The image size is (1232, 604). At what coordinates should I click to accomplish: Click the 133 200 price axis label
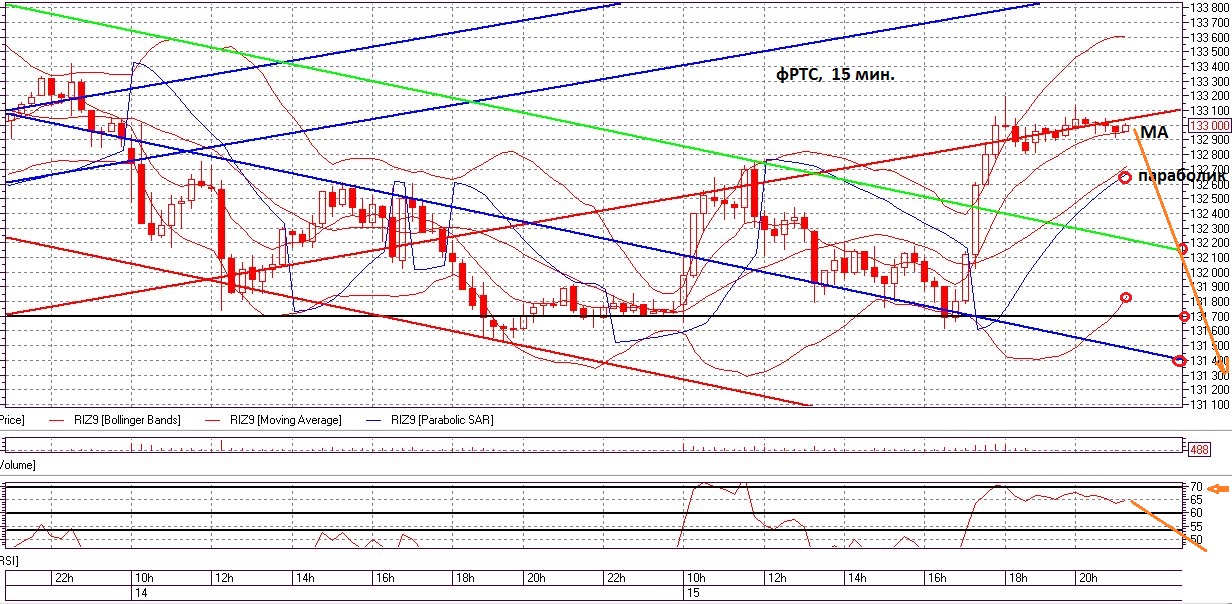(1208, 96)
